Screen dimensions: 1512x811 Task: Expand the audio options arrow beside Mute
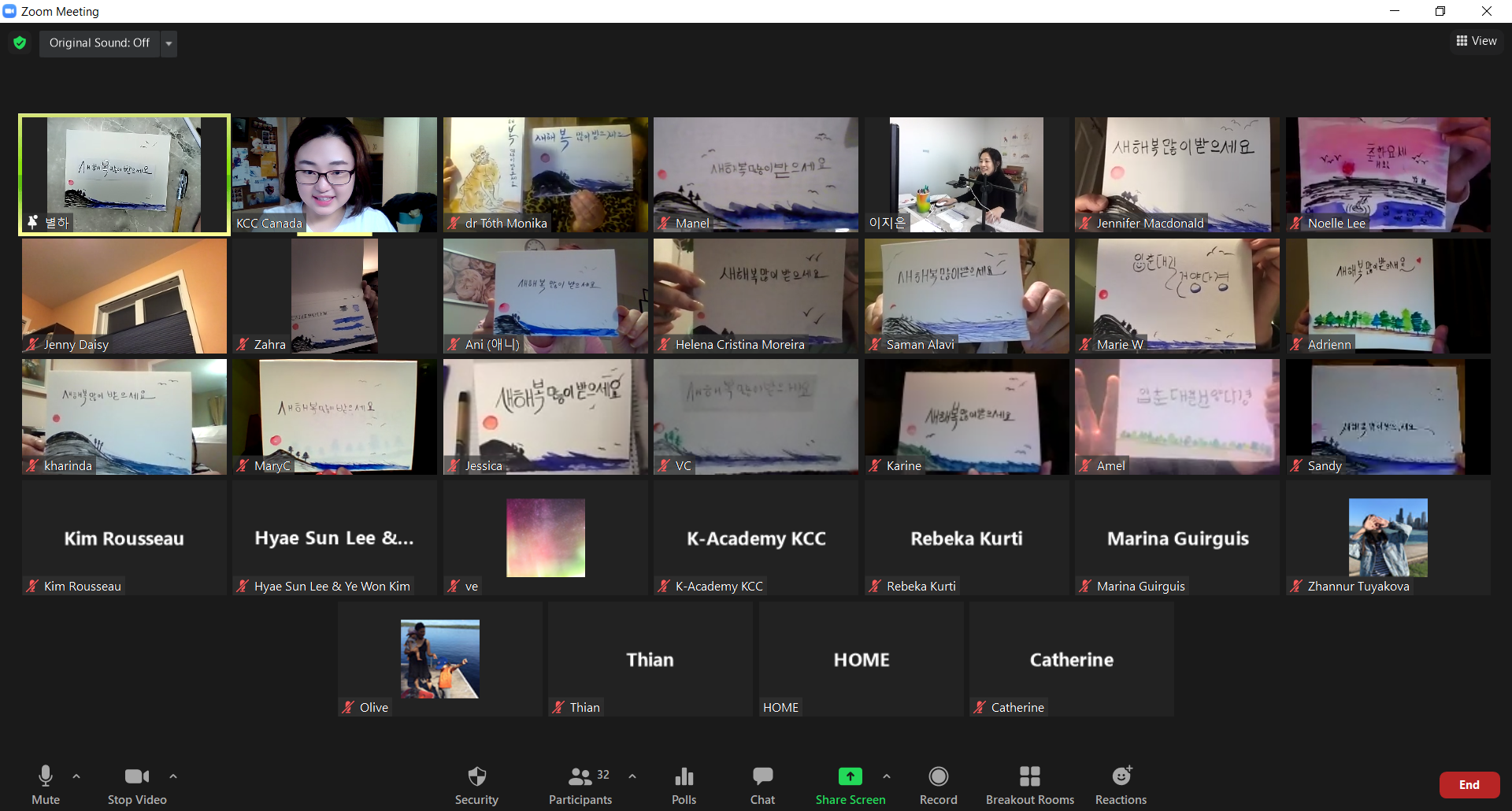coord(76,776)
